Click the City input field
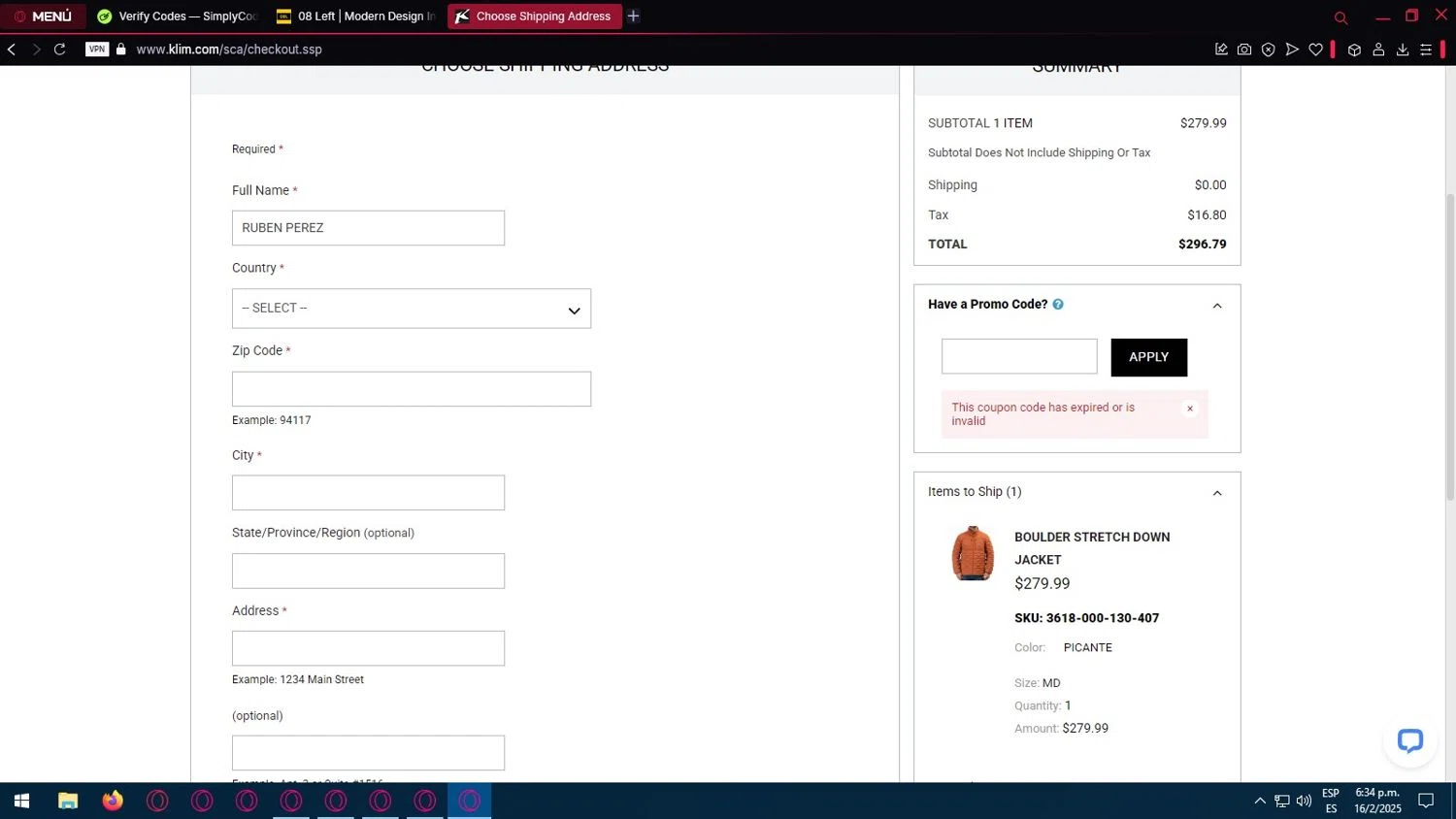This screenshot has width=1456, height=819. (368, 493)
